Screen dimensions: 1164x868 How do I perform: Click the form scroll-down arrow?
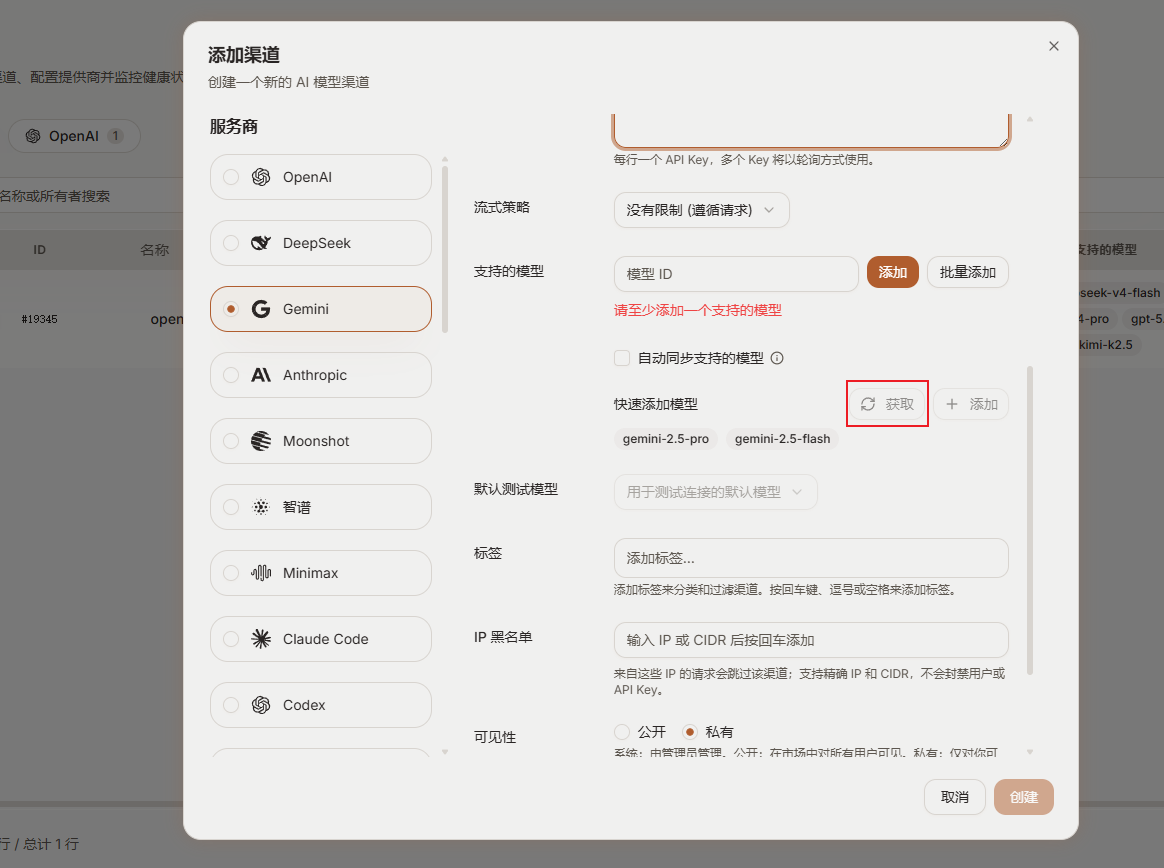[1030, 752]
